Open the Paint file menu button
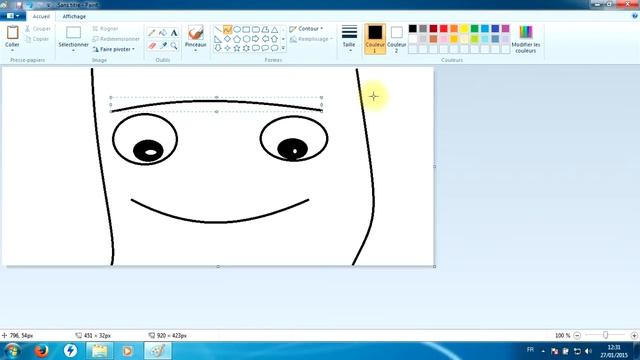 point(13,16)
